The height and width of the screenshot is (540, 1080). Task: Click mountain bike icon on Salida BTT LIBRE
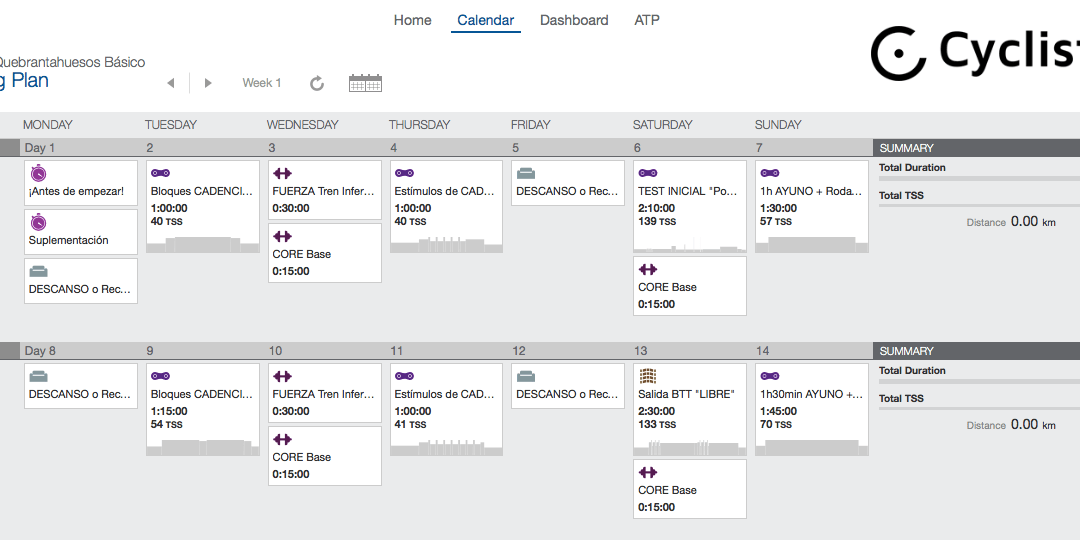pyautogui.click(x=647, y=376)
